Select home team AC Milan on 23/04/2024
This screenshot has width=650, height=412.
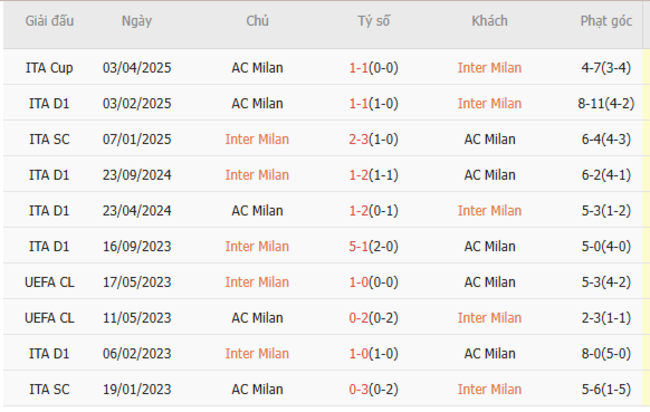257,211
